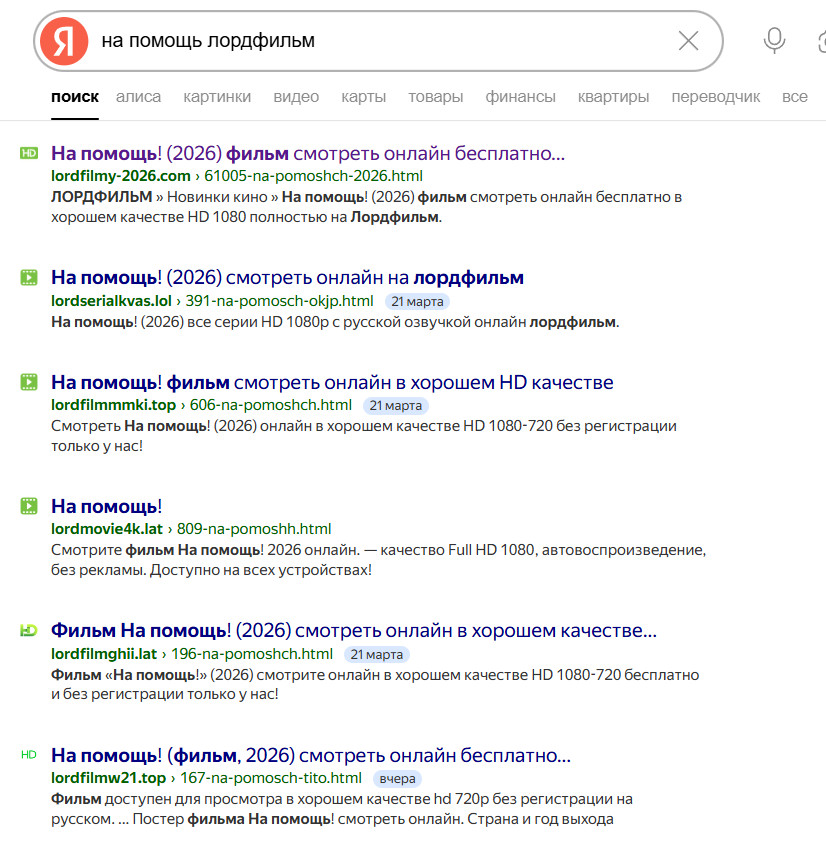The height and width of the screenshot is (844, 826).
Task: Open the lordmovie4k.lat 'На помощь!' title link
Action: pyautogui.click(x=107, y=506)
